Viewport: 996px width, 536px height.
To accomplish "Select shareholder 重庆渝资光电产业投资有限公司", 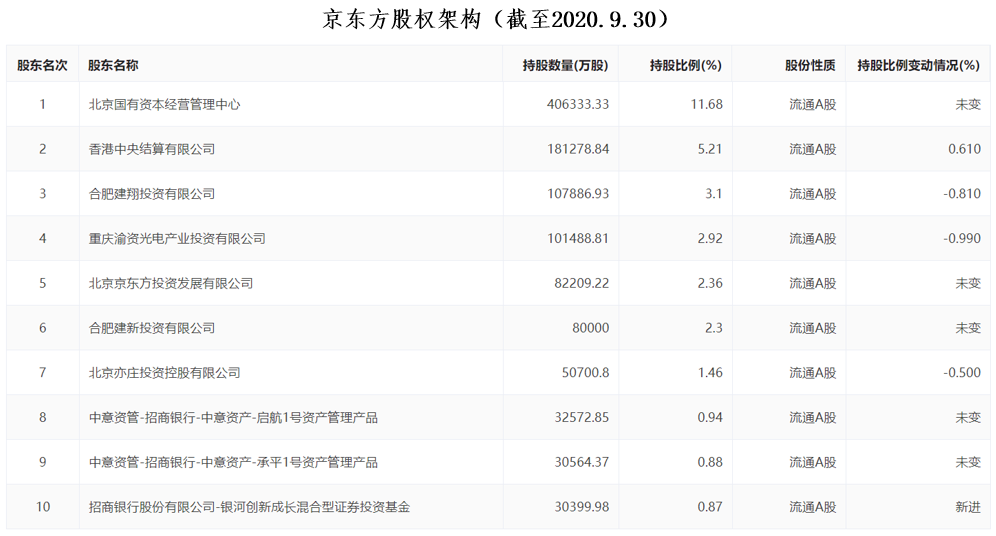I will pos(177,239).
